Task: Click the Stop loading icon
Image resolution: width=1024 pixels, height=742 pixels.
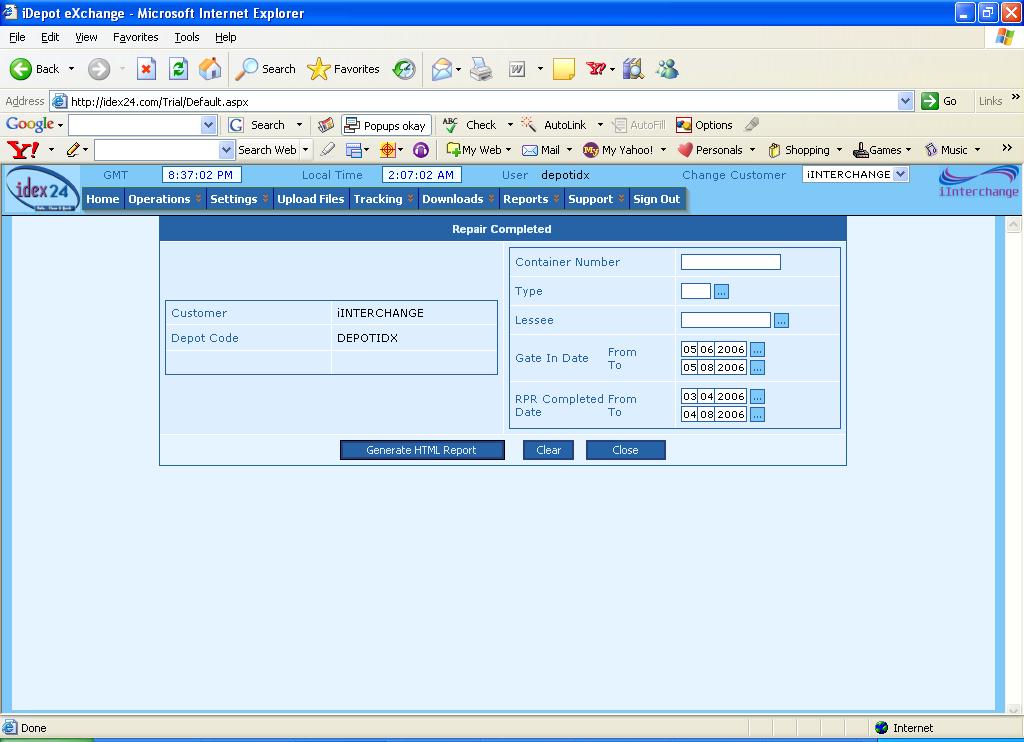Action: [x=146, y=69]
